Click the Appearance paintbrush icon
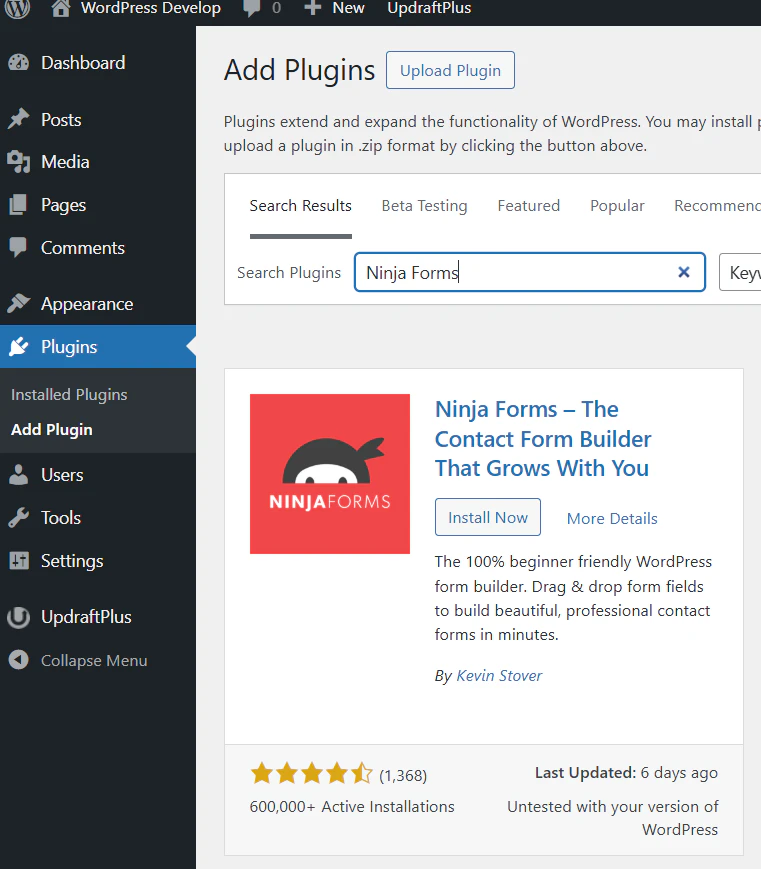 (19, 303)
